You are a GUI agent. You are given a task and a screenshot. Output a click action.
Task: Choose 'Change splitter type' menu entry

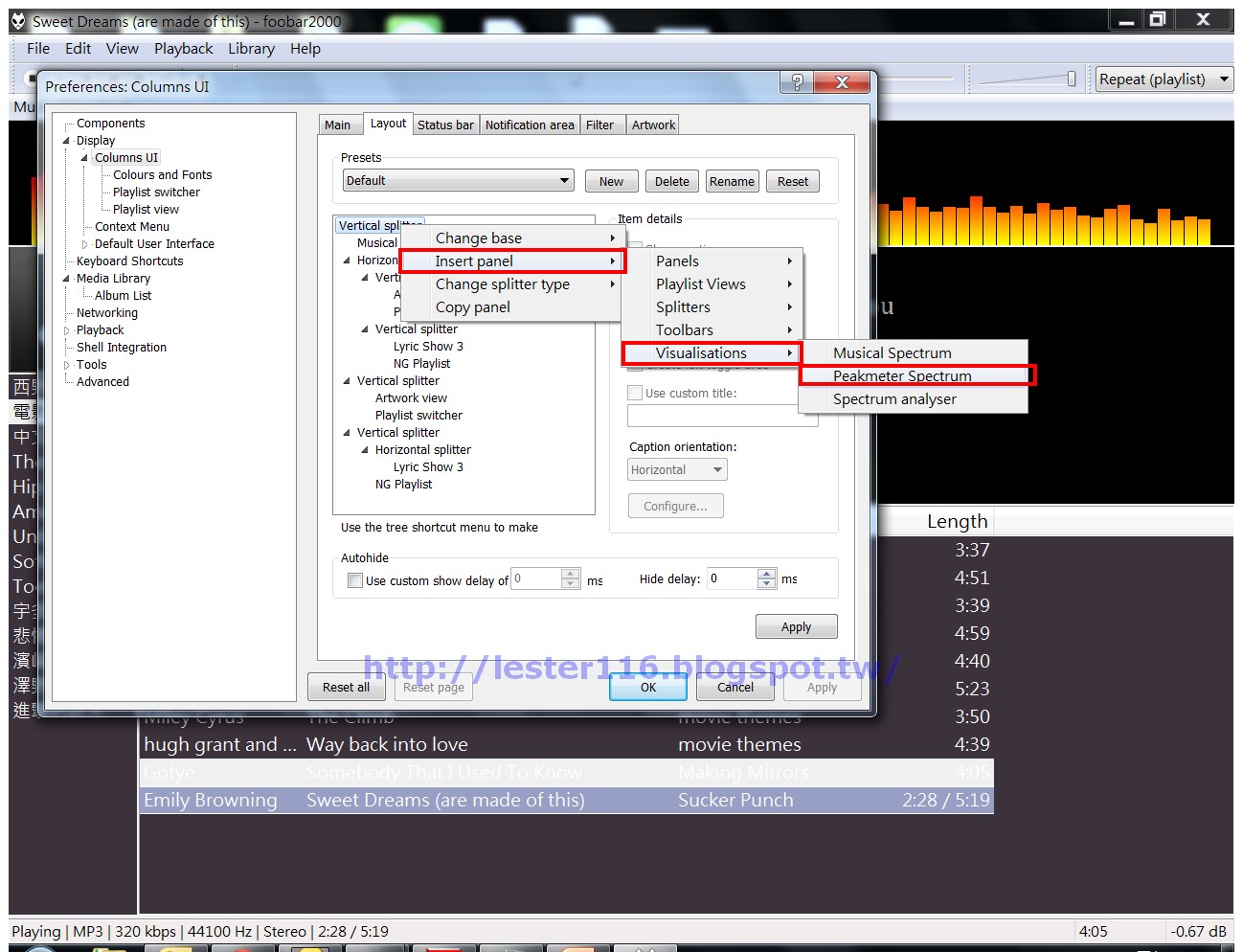point(510,284)
